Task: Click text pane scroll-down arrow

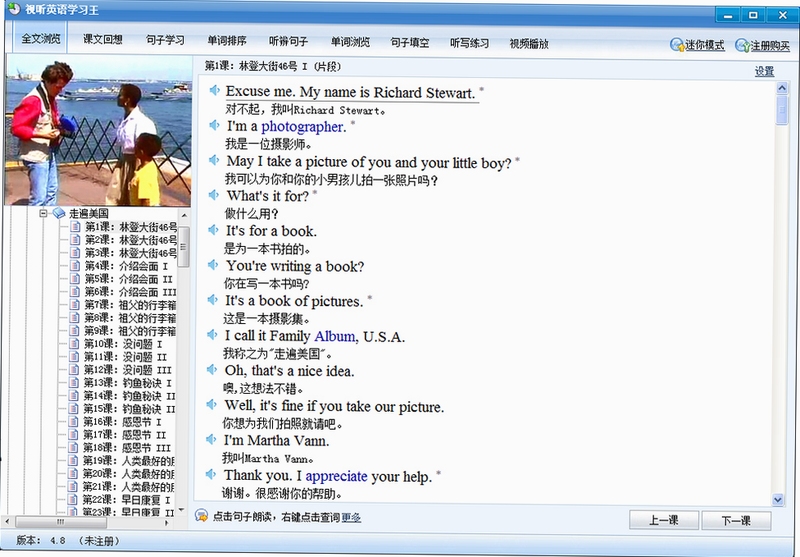Action: (x=778, y=500)
